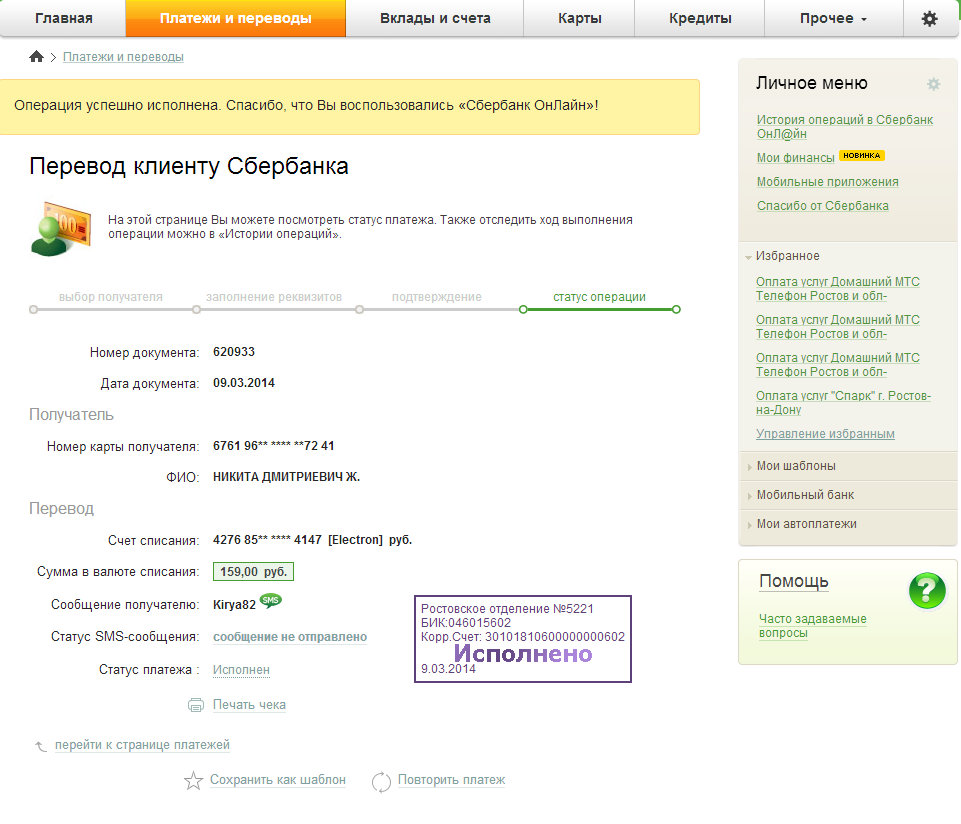Click the printer icon near Печать чека
Screen dimensions: 961x824
[196, 705]
